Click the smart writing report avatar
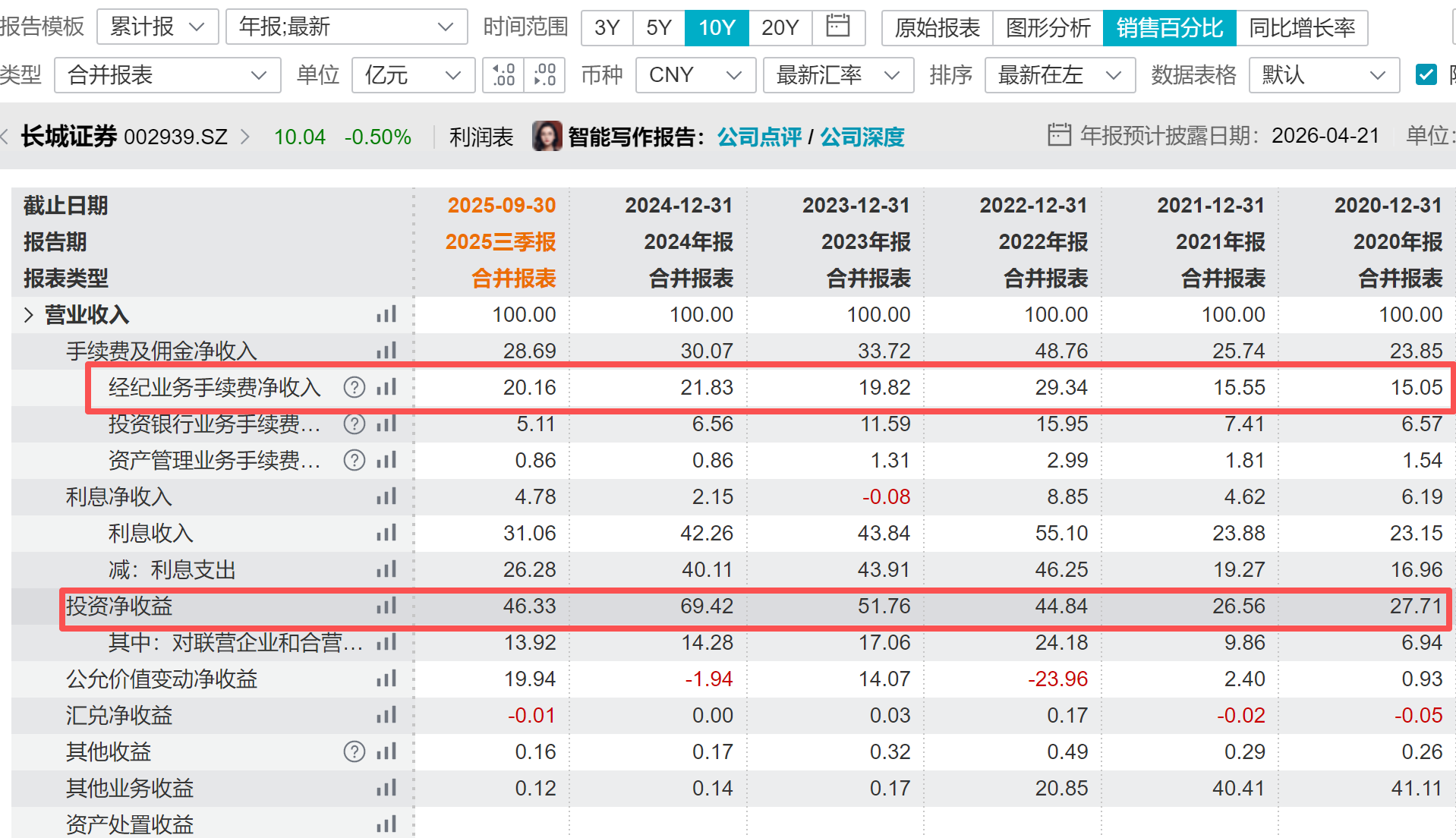The height and width of the screenshot is (838, 1456). [x=547, y=137]
